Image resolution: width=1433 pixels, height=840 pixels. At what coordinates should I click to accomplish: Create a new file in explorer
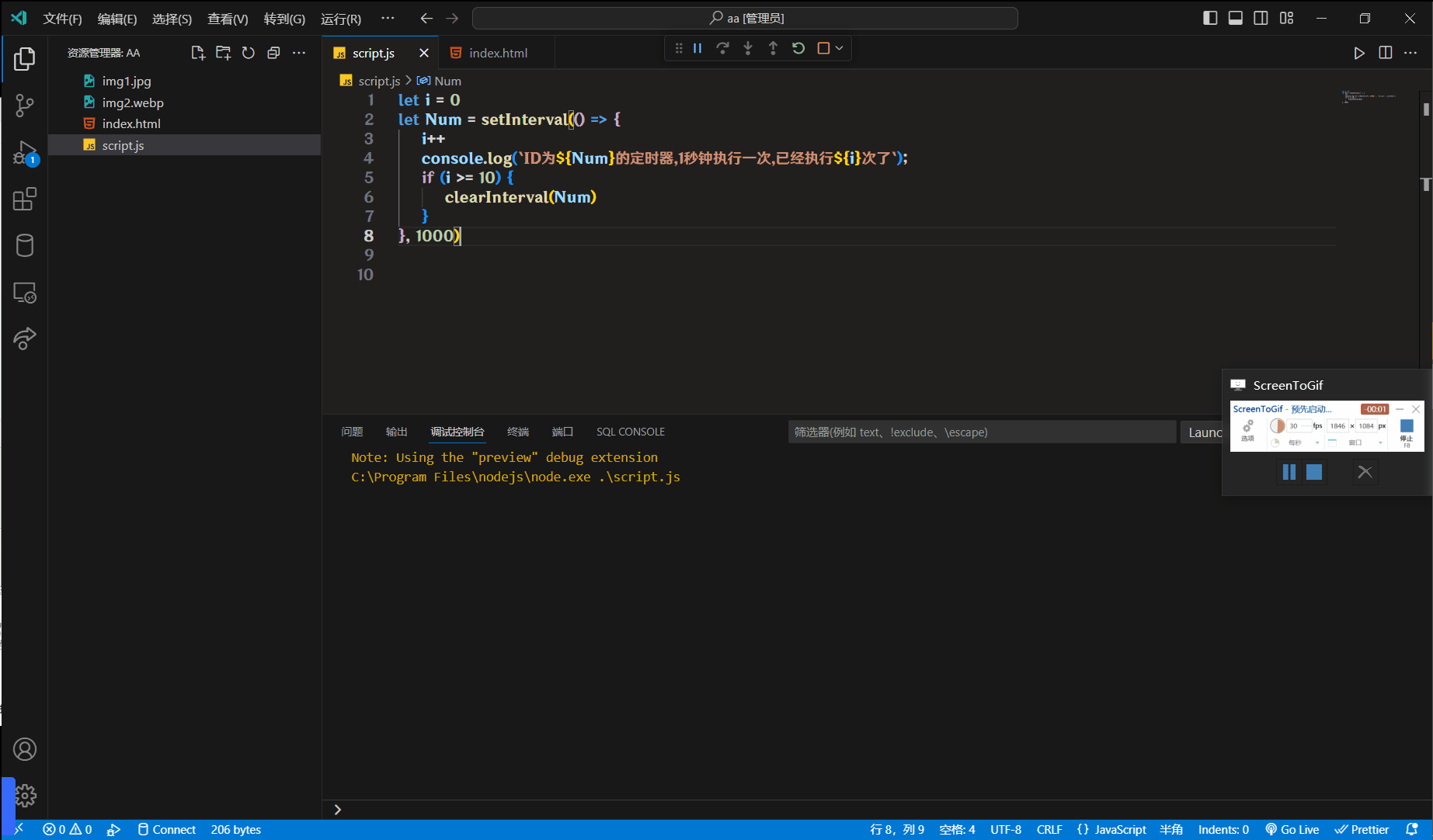[198, 53]
